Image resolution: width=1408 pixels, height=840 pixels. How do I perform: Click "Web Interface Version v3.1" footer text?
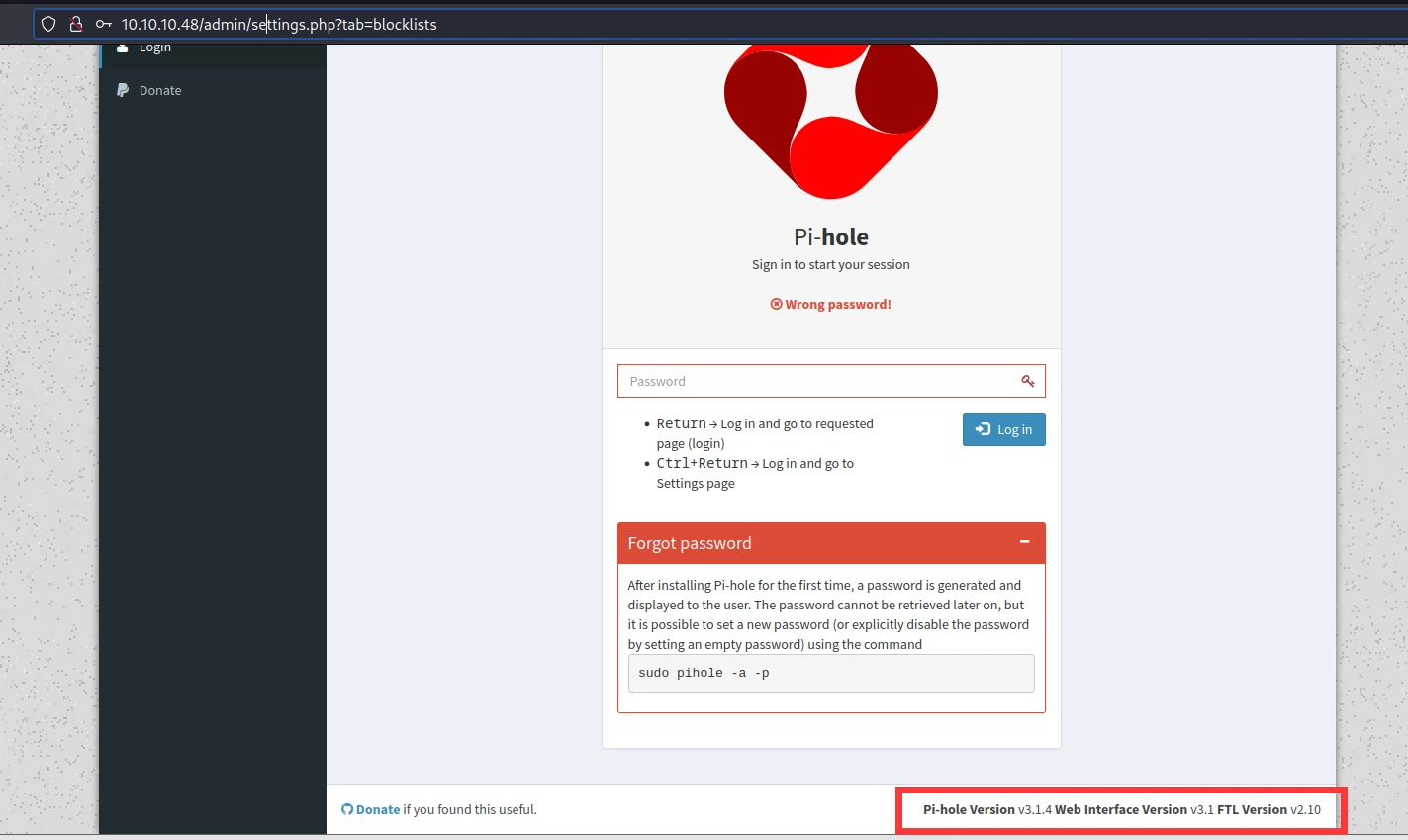[1134, 809]
